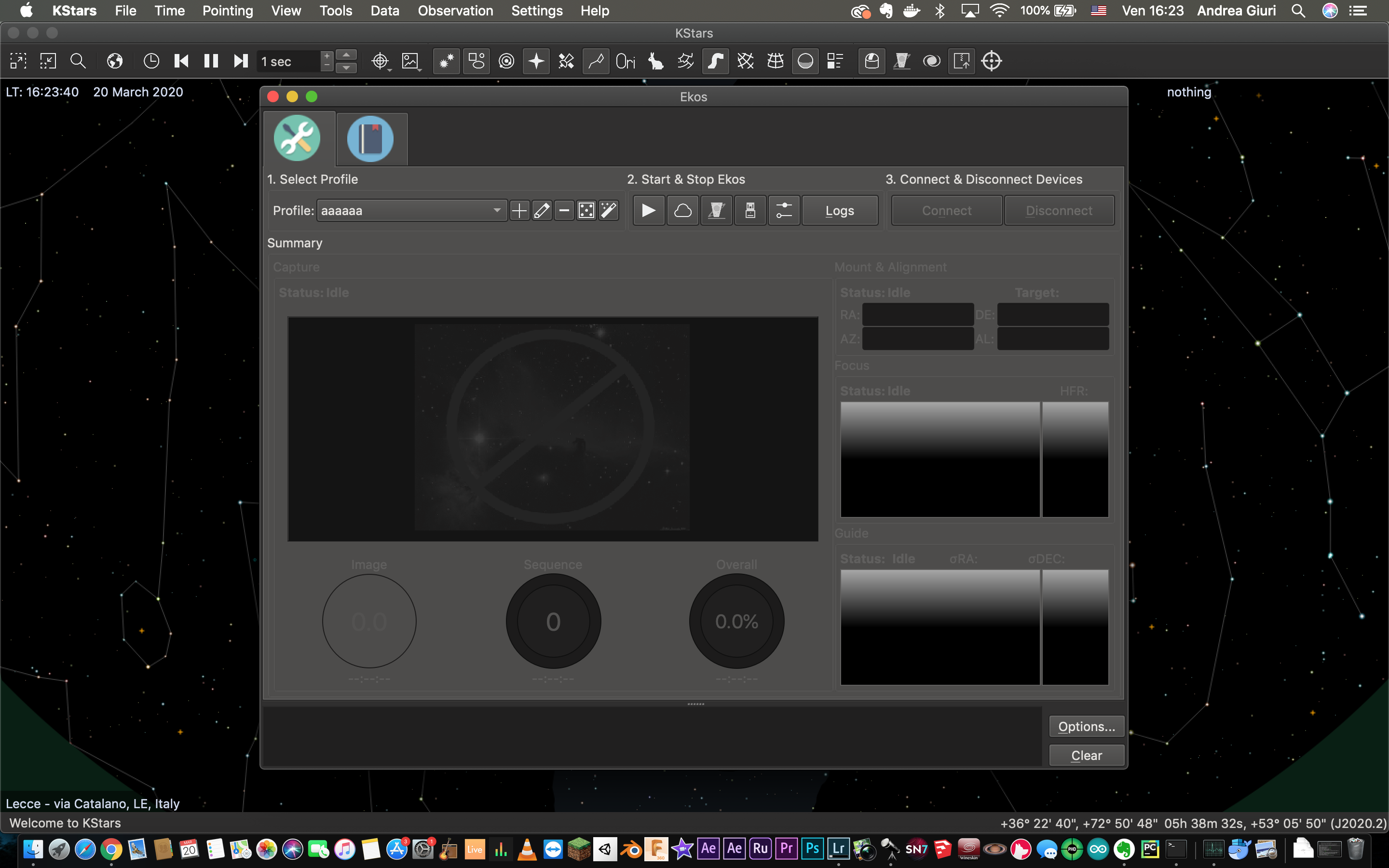Expand the Profile aaaaaa combo box

point(411,211)
